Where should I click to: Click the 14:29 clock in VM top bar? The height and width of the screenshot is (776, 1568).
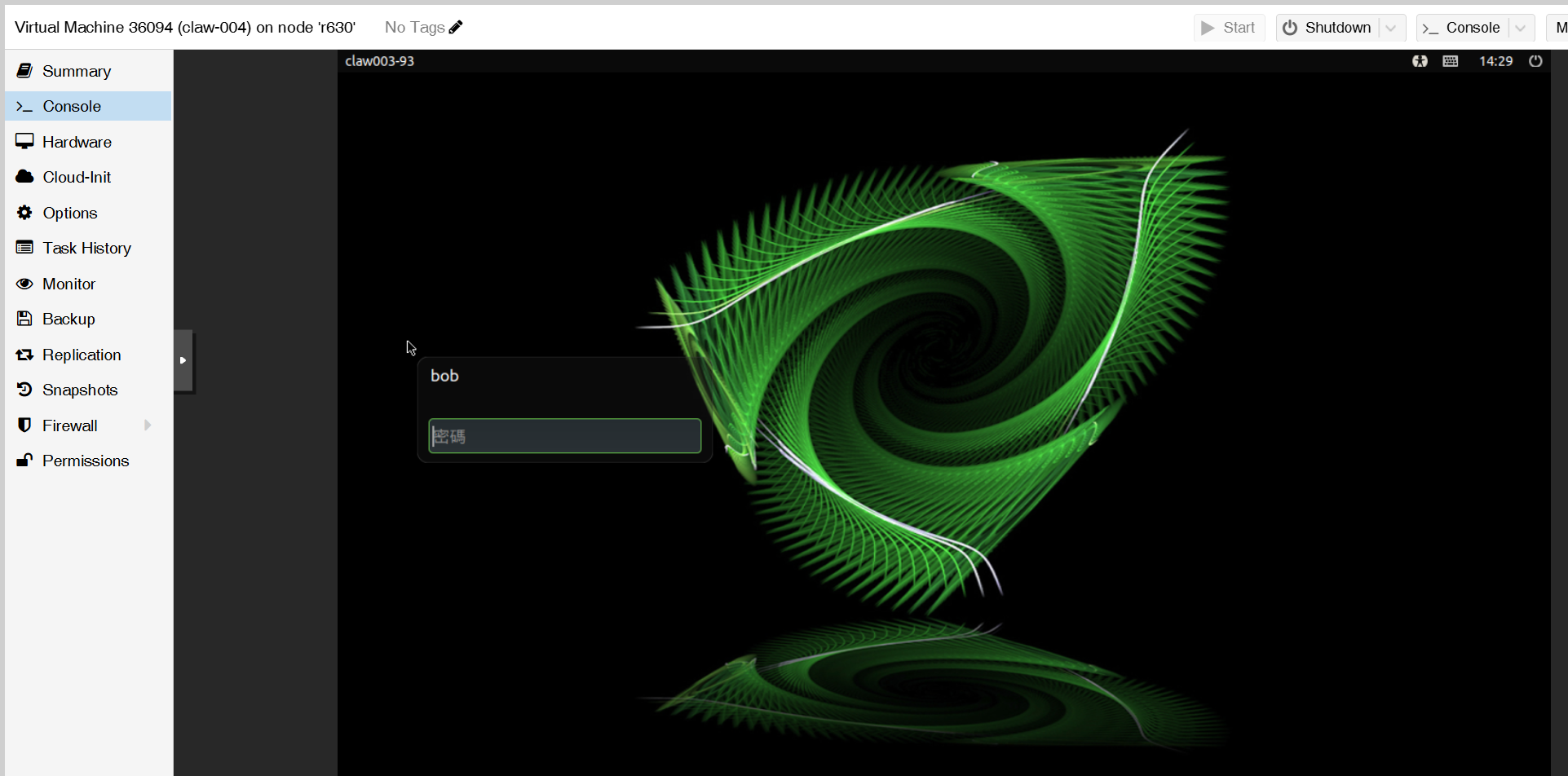pyautogui.click(x=1495, y=61)
